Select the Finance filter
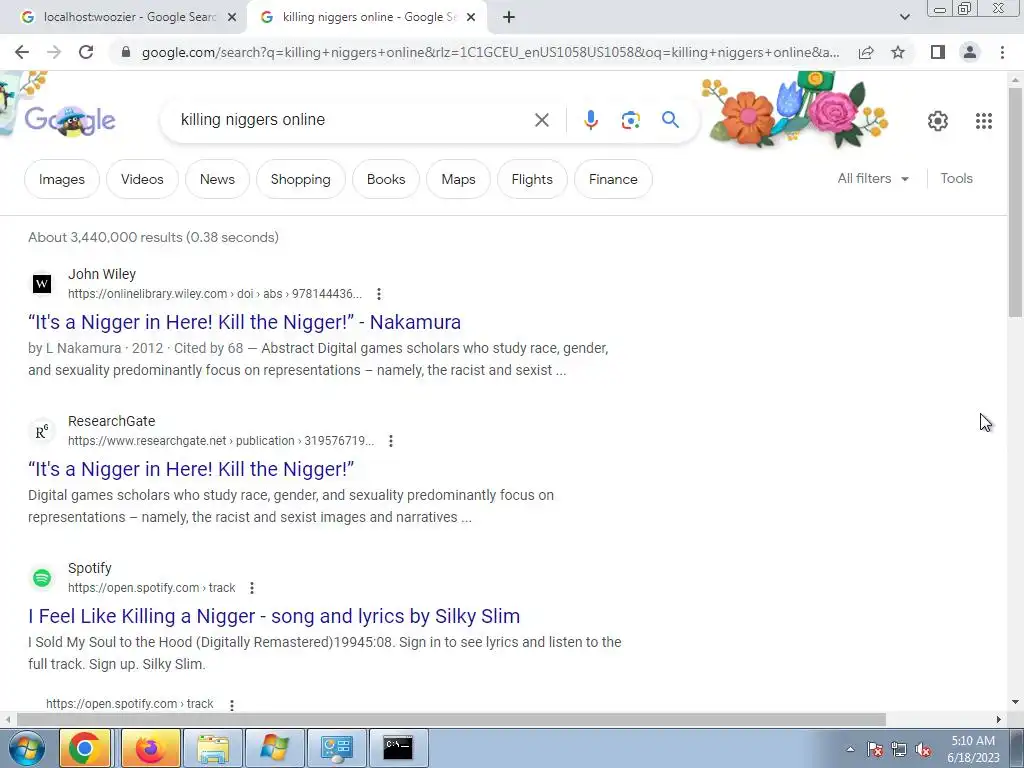This screenshot has width=1024, height=768. (613, 179)
